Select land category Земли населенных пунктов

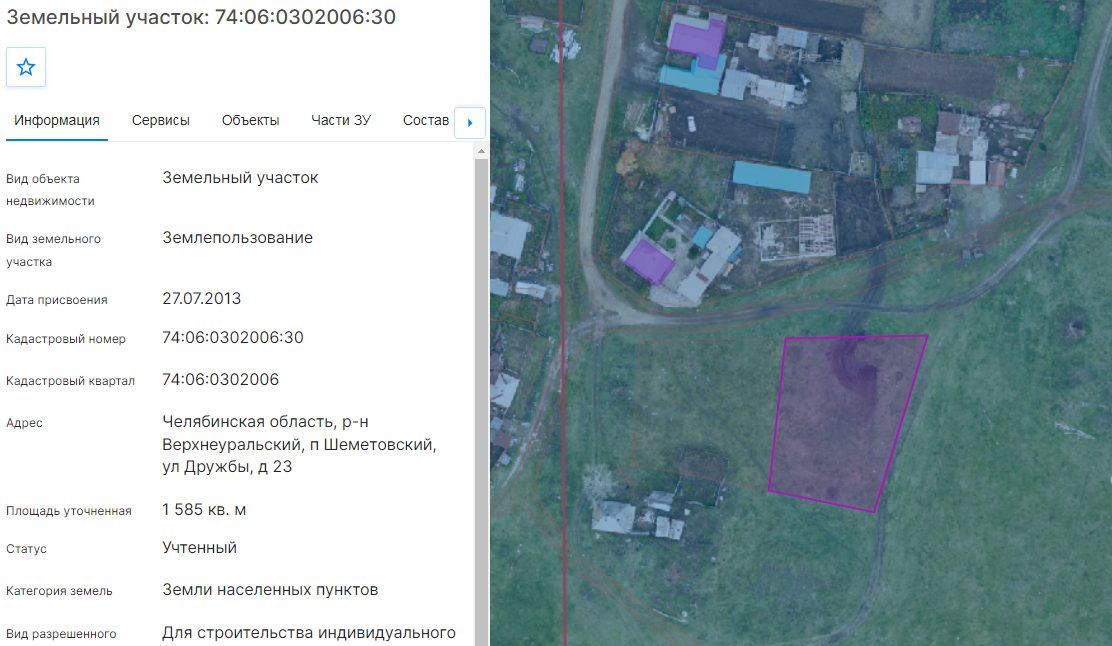click(270, 590)
